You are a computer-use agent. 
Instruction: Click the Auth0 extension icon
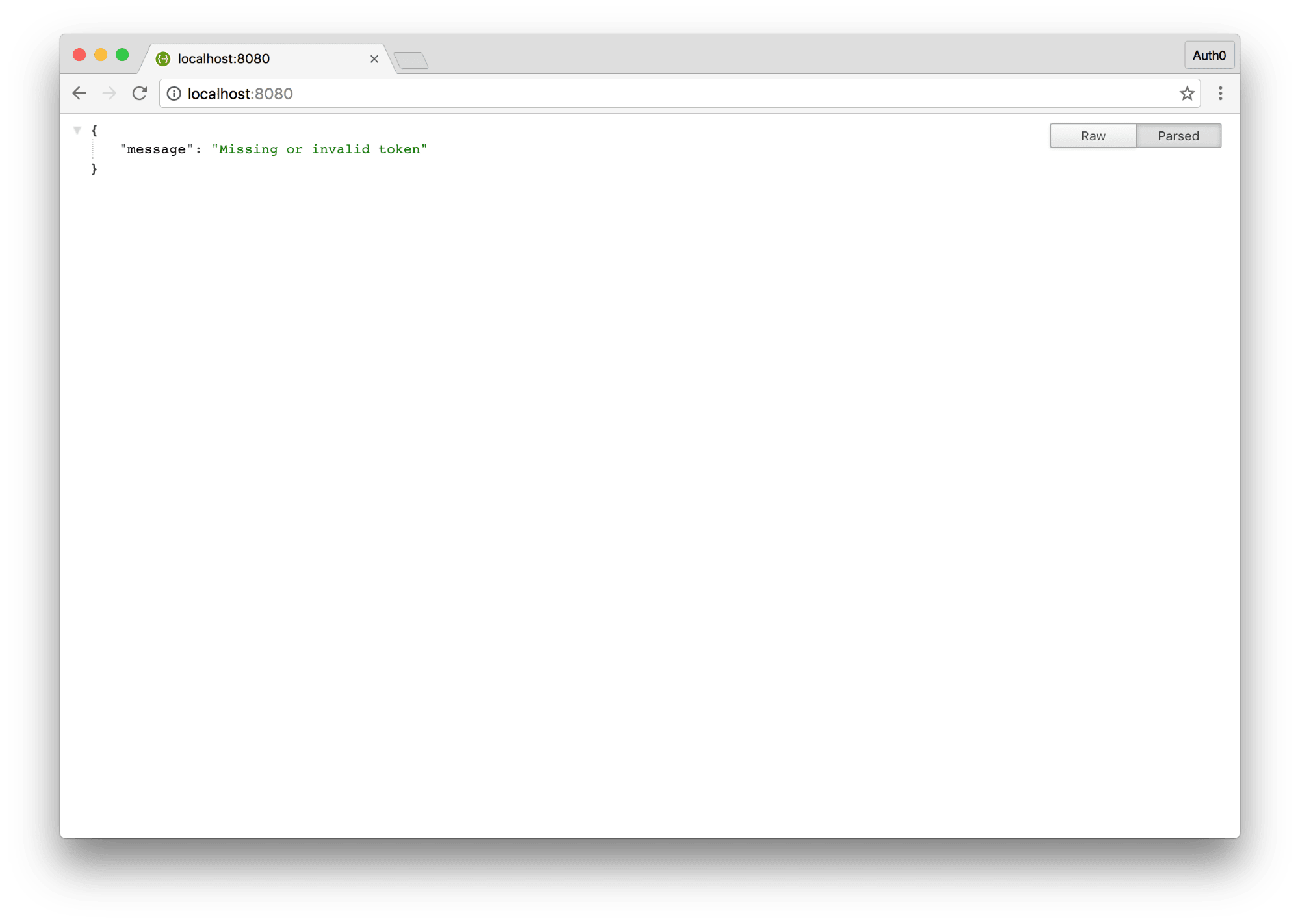(x=1210, y=55)
